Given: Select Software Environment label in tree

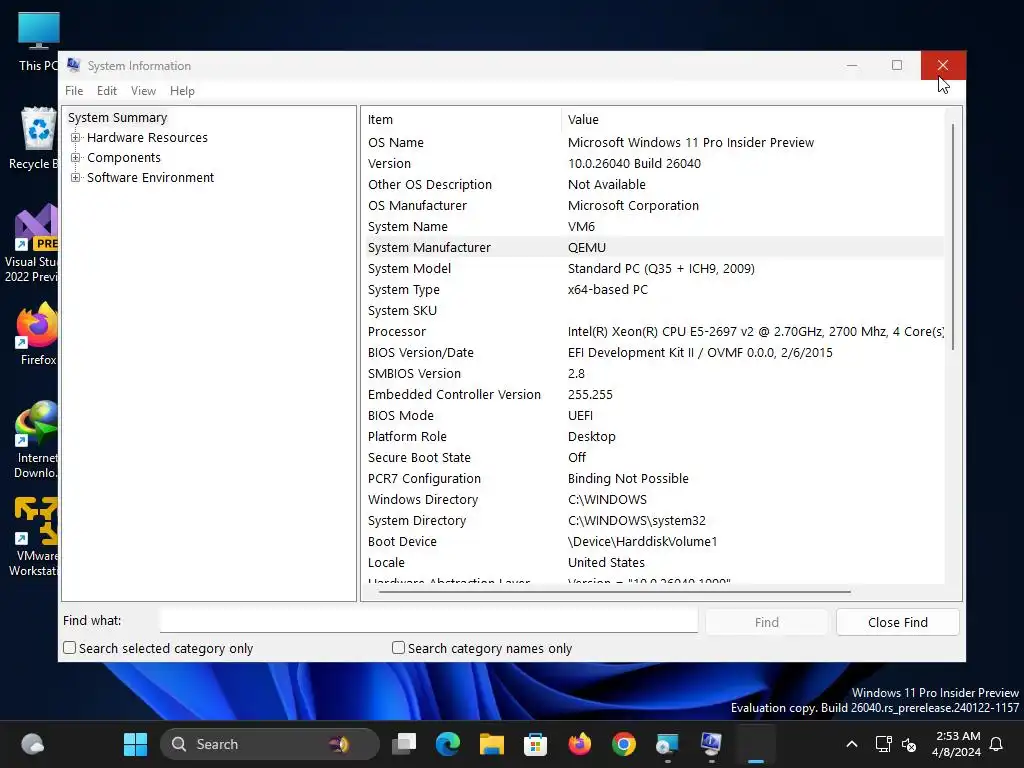Looking at the screenshot, I should click(150, 178).
